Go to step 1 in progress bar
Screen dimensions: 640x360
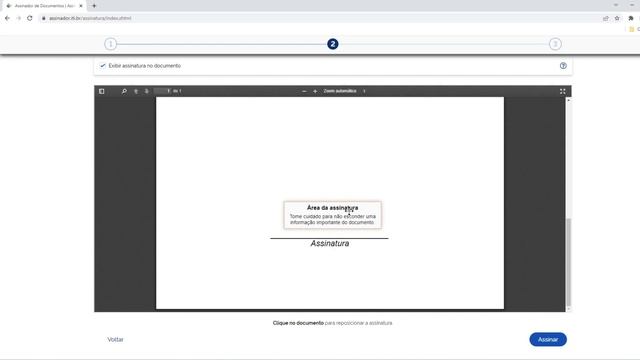(110, 44)
